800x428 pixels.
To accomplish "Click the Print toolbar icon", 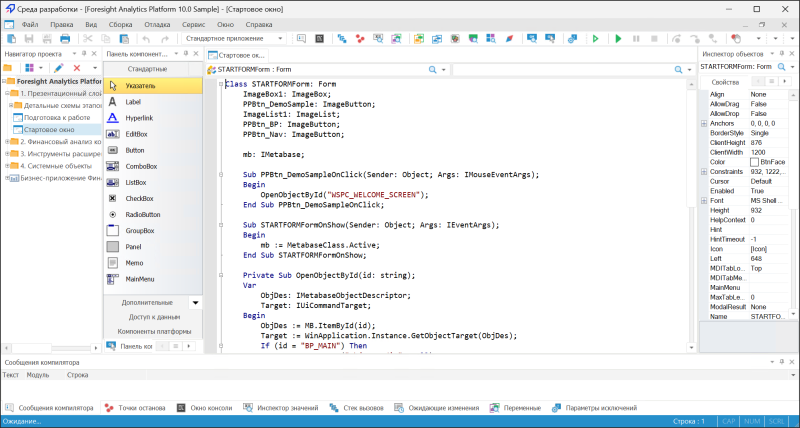I will point(65,39).
